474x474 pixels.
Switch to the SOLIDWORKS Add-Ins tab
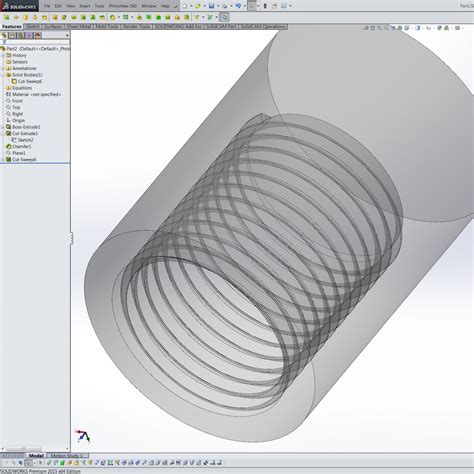178,27
